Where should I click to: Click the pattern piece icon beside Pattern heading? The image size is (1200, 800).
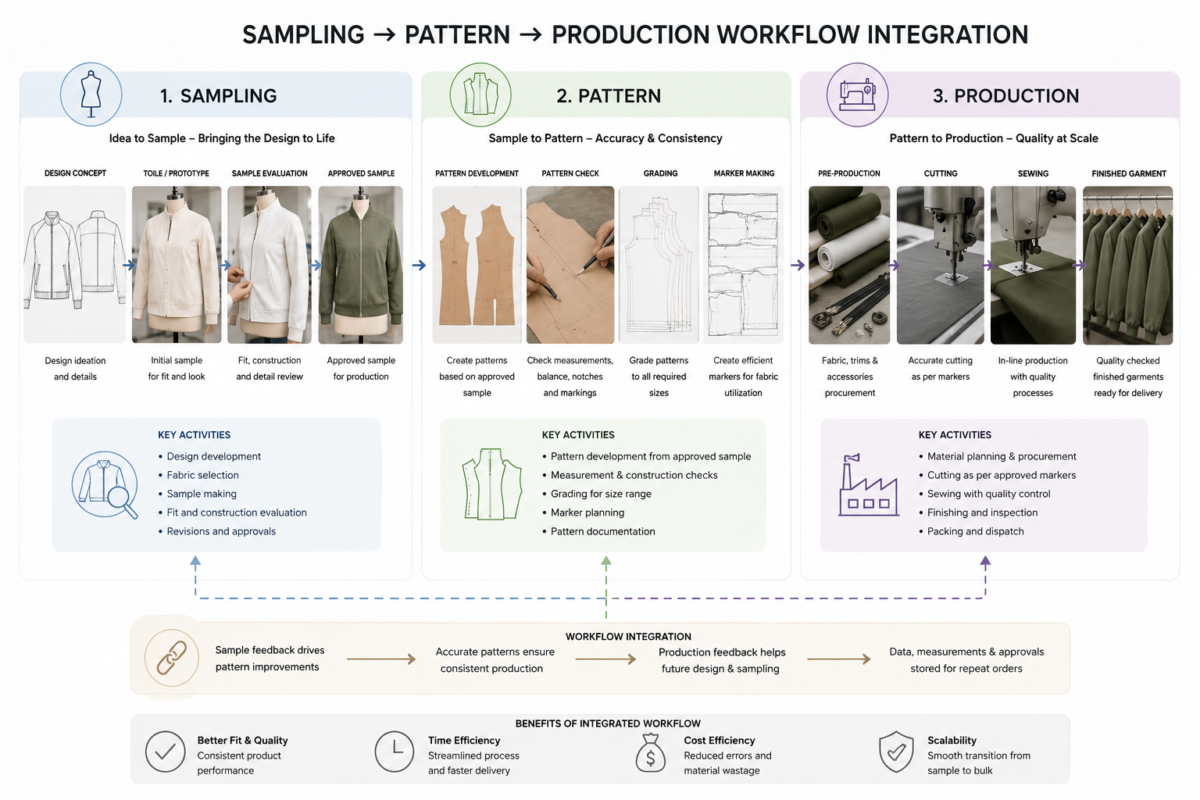click(x=481, y=93)
